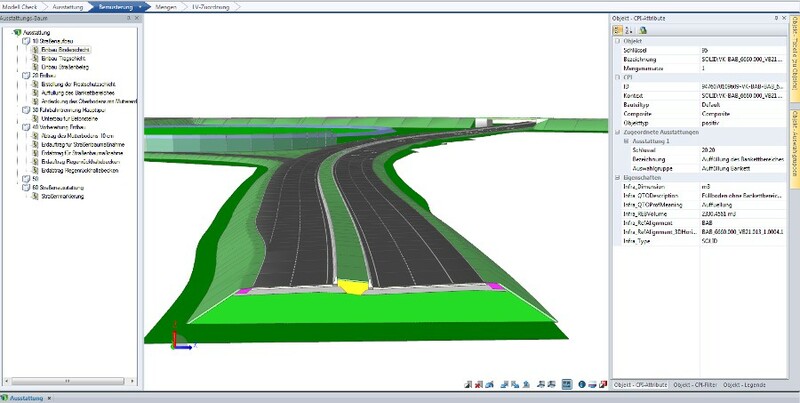This screenshot has height=403, width=800.
Task: Click the categorized sort icon in attributes panel
Action: click(x=617, y=31)
